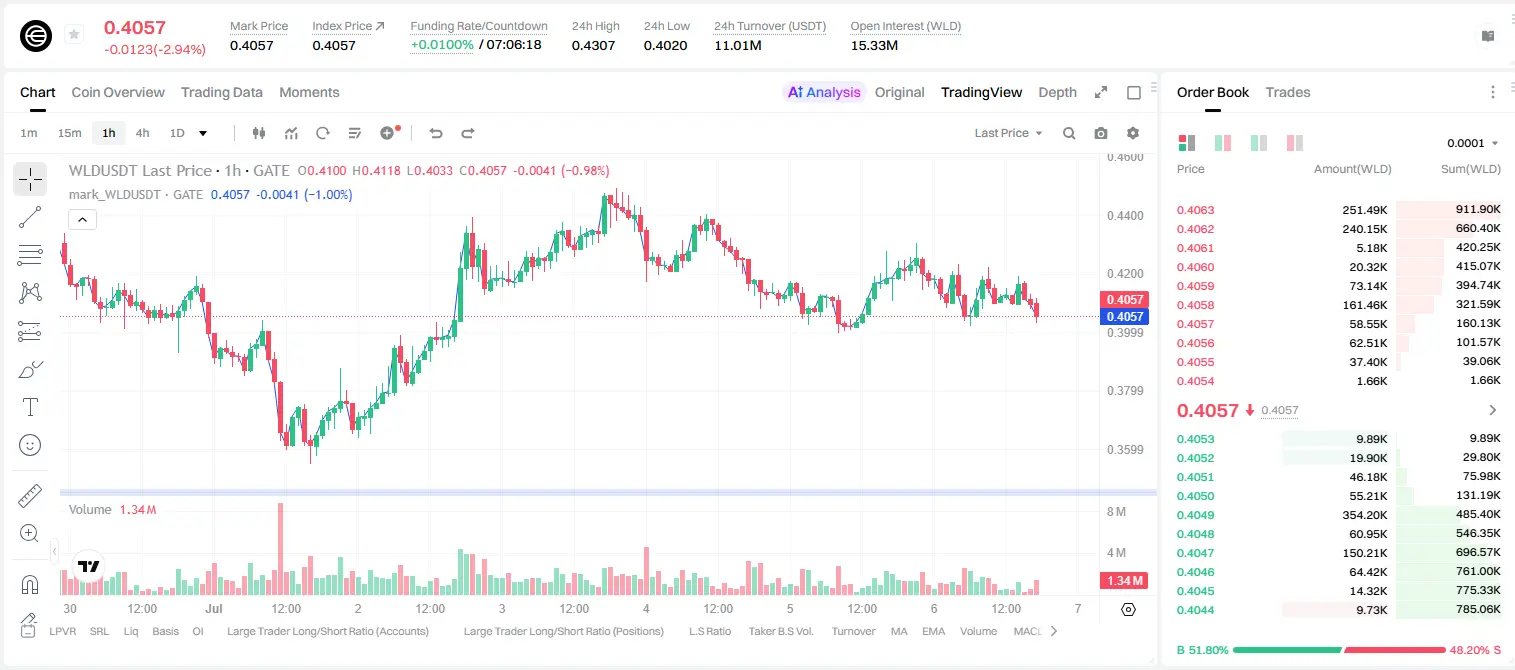Screen dimensions: 1515x670
Task: Open the Coin Overview tab
Action: [x=118, y=92]
